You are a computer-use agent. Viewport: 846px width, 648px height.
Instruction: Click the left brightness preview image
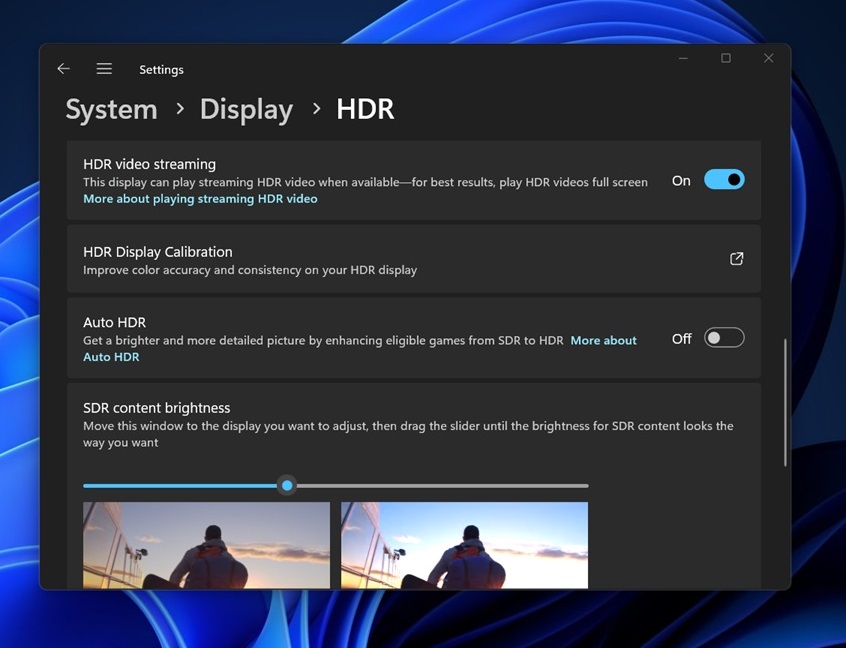(206, 545)
